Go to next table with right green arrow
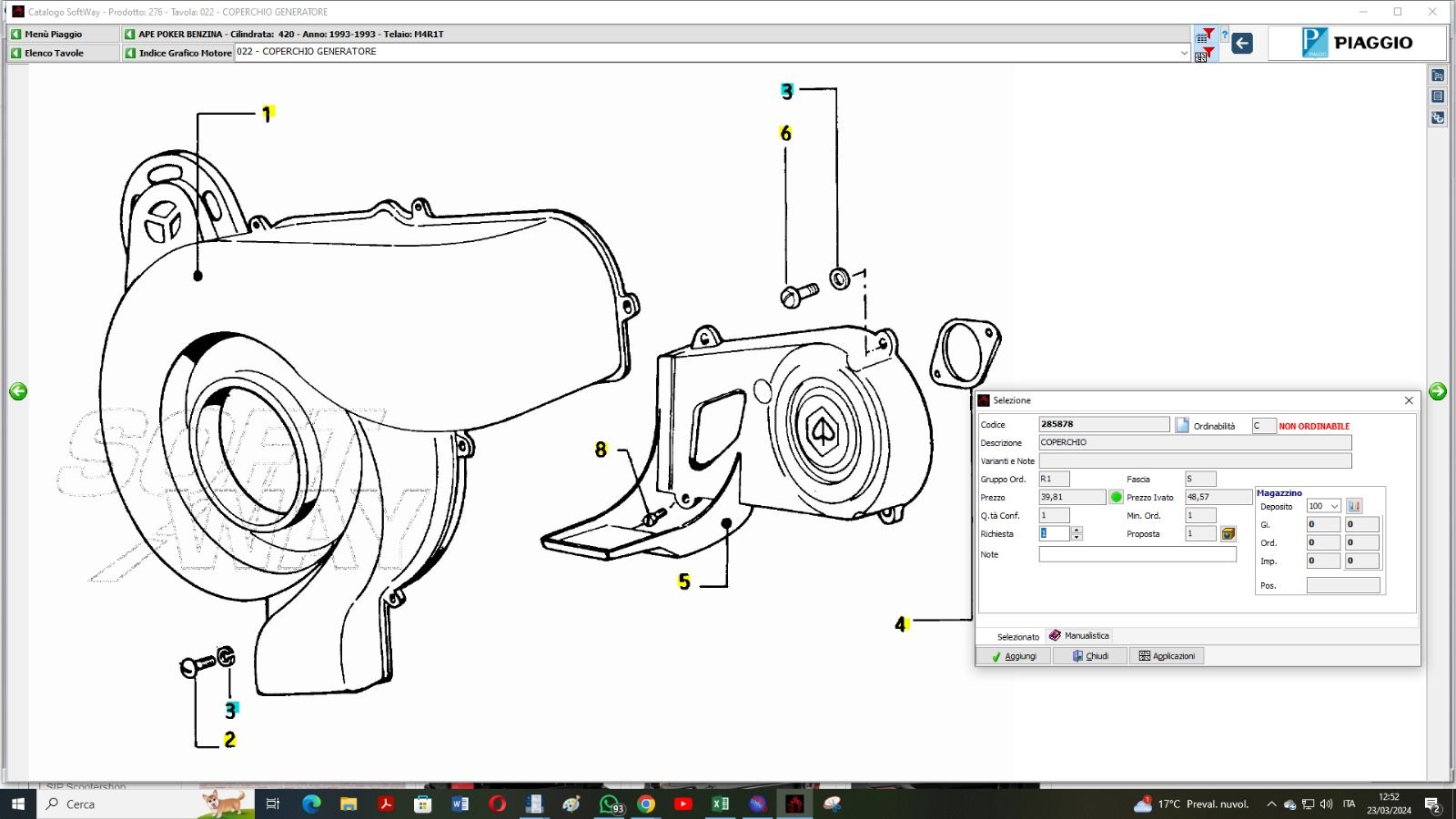 (x=1438, y=391)
